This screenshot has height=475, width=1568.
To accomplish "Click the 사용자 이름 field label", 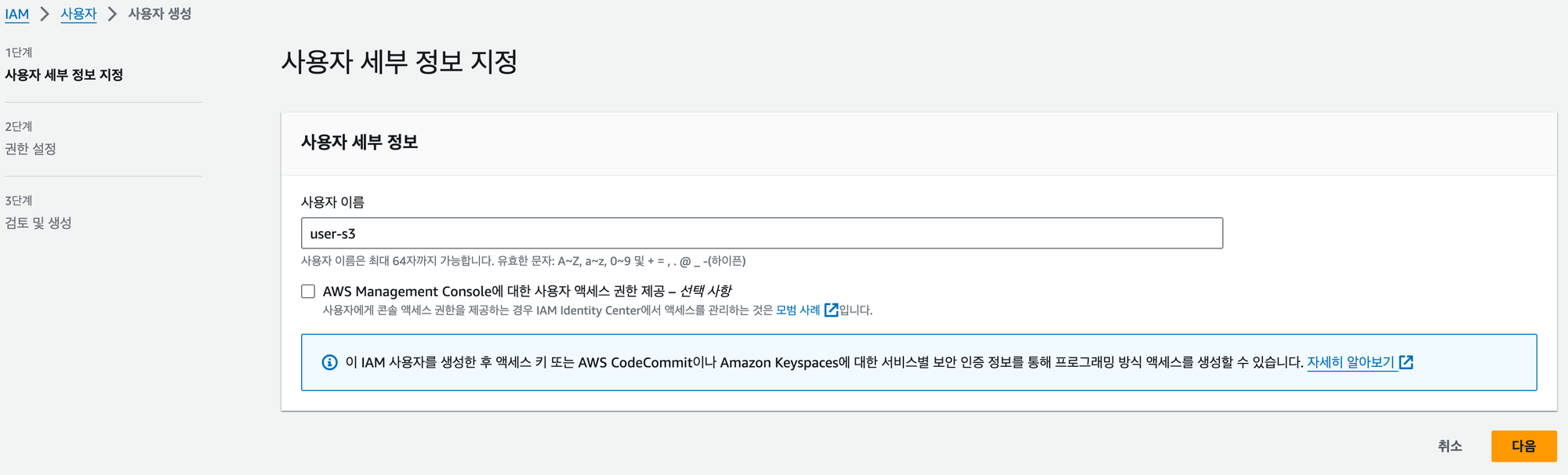I will click(x=332, y=202).
